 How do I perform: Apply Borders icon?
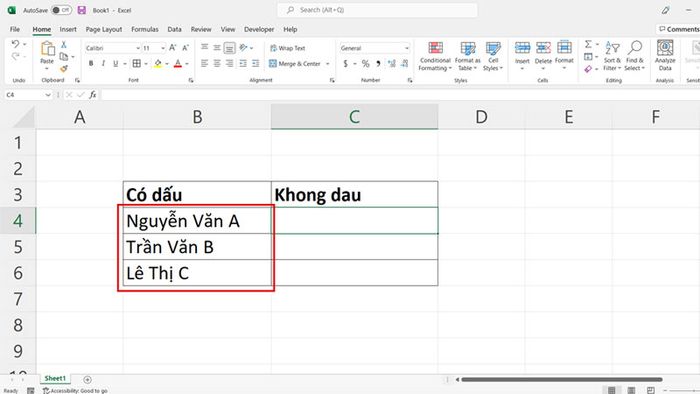click(x=137, y=64)
